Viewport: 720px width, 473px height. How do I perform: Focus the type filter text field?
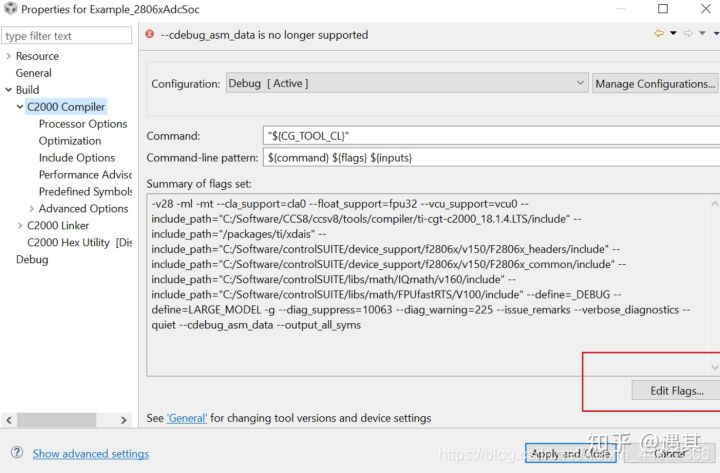[x=67, y=36]
